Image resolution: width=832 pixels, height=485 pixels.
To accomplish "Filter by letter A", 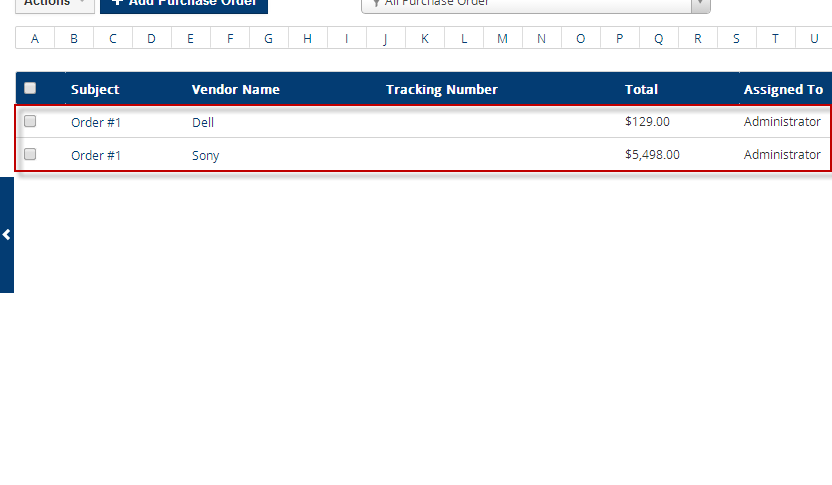I will 35,38.
